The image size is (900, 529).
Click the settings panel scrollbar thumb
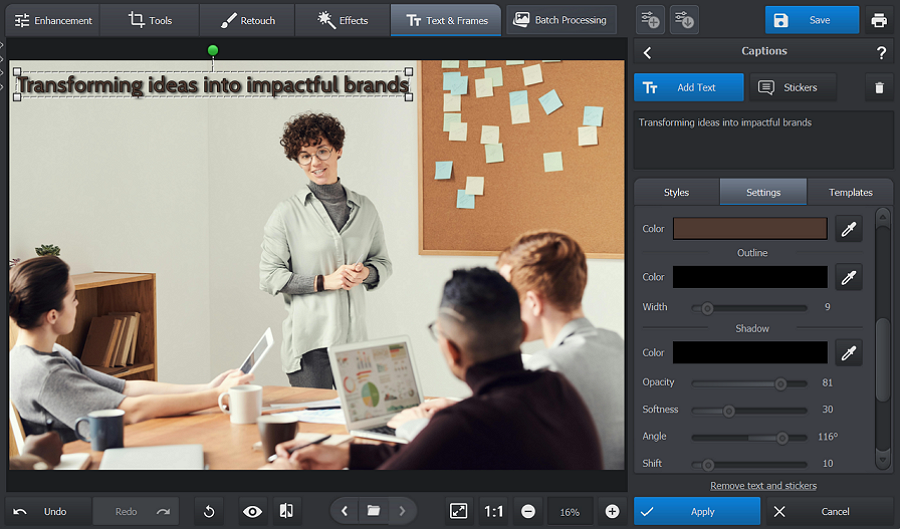(883, 359)
